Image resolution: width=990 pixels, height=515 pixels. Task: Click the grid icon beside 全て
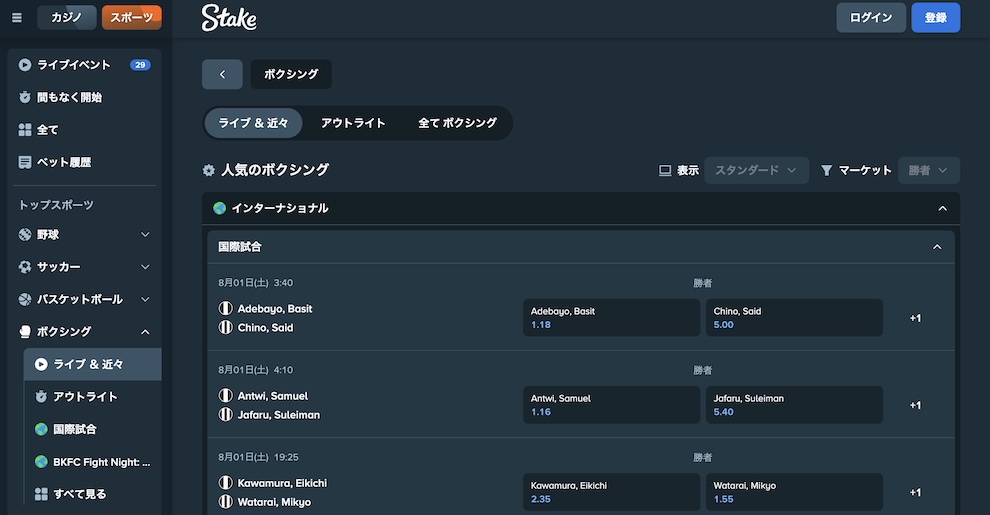point(25,129)
